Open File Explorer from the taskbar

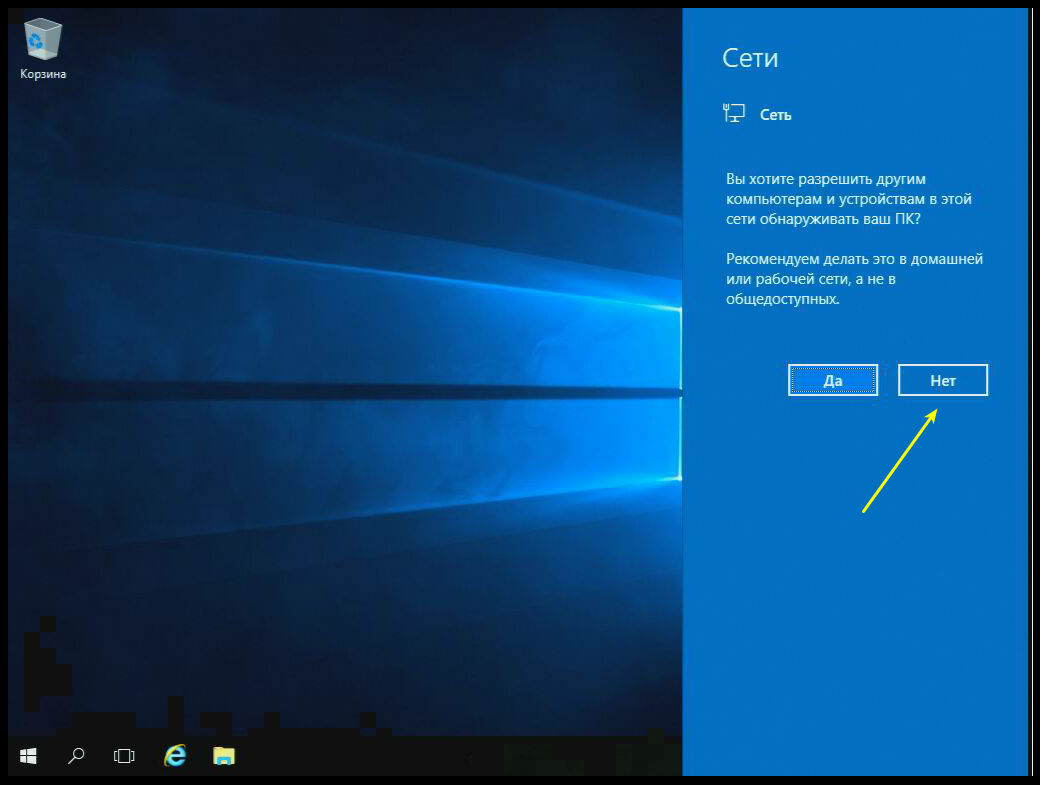click(224, 756)
